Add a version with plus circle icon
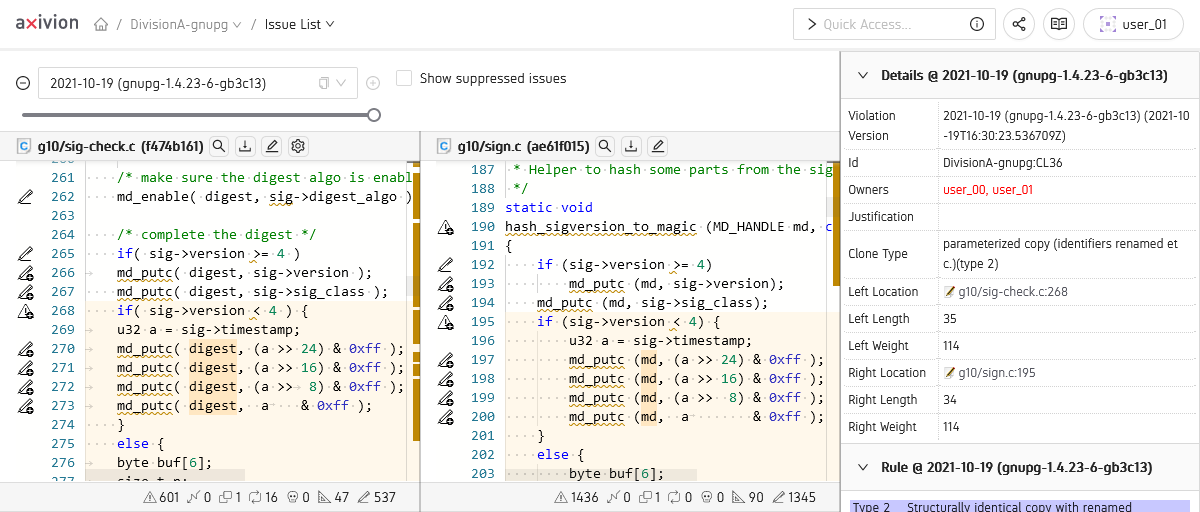The width and height of the screenshot is (1200, 512). pyautogui.click(x=373, y=83)
